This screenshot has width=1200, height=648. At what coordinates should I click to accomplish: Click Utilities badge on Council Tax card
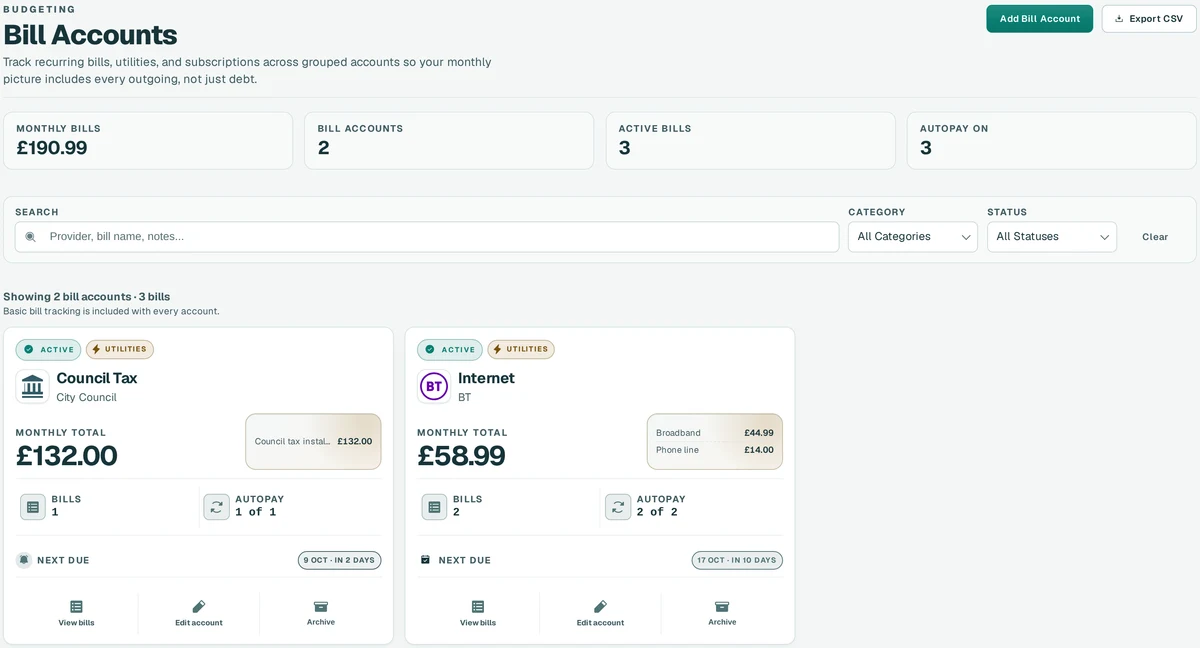120,349
